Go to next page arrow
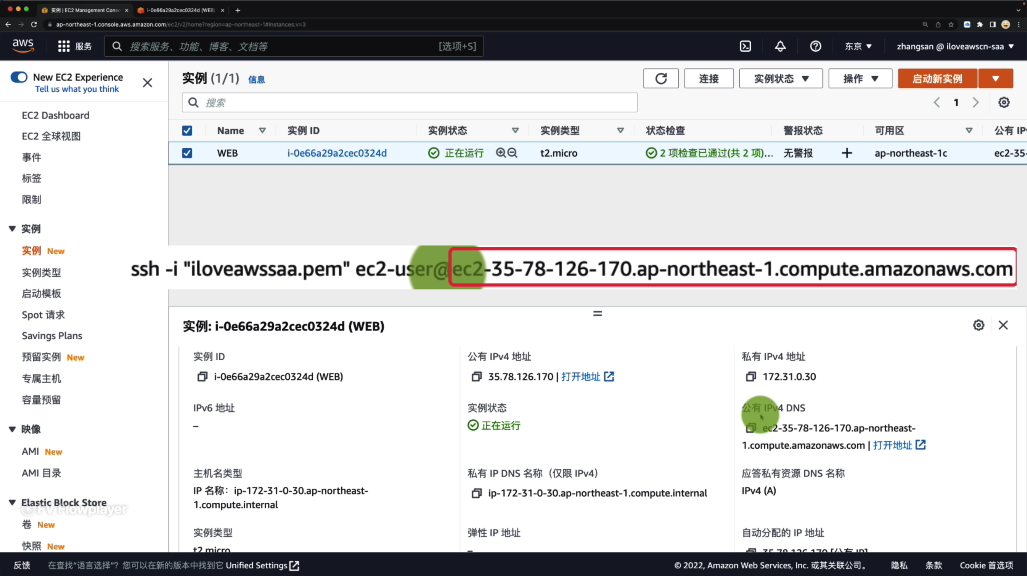 (976, 102)
